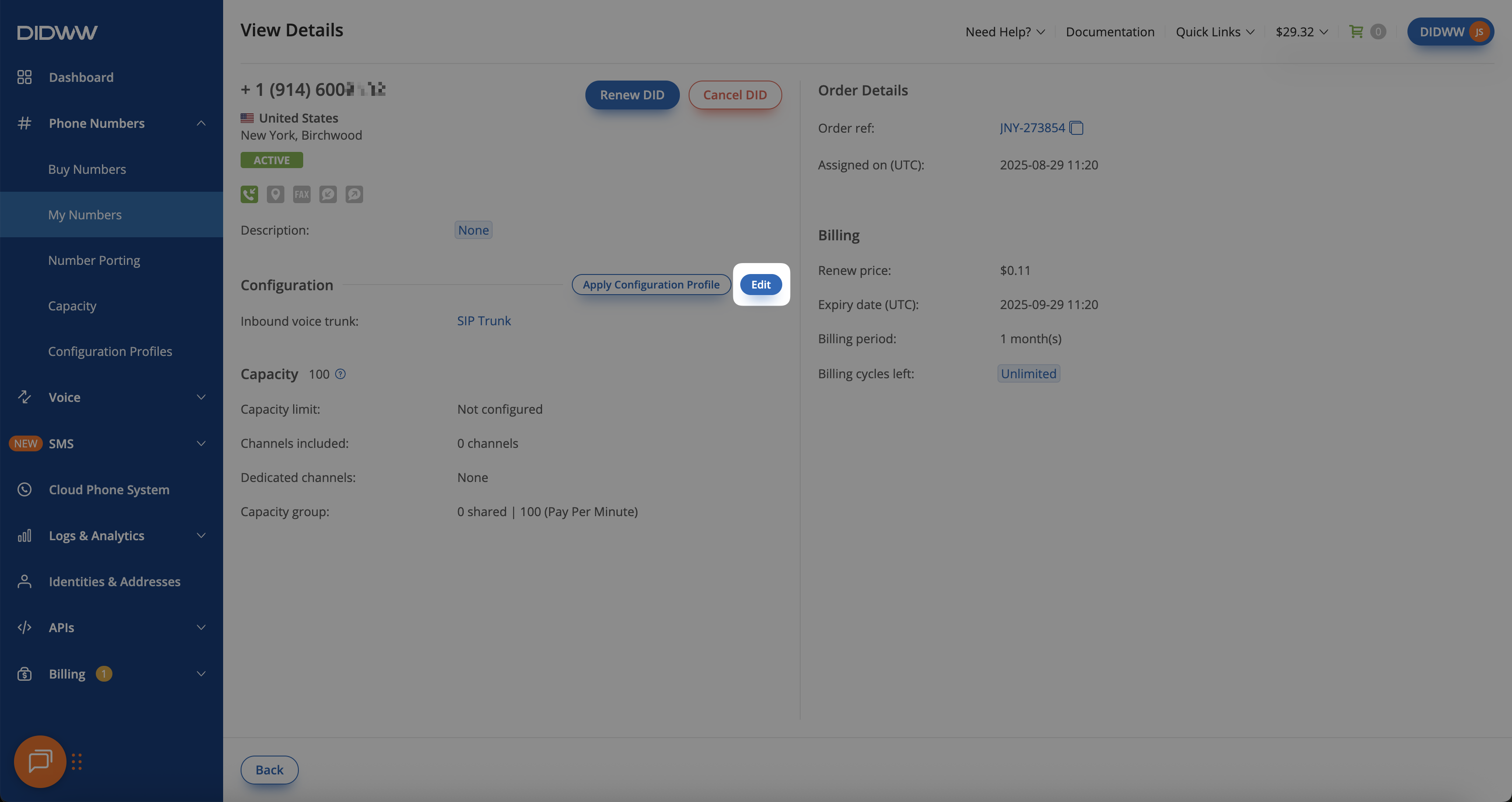
Task: Click the chat widget drag-handle dots
Action: (77, 761)
